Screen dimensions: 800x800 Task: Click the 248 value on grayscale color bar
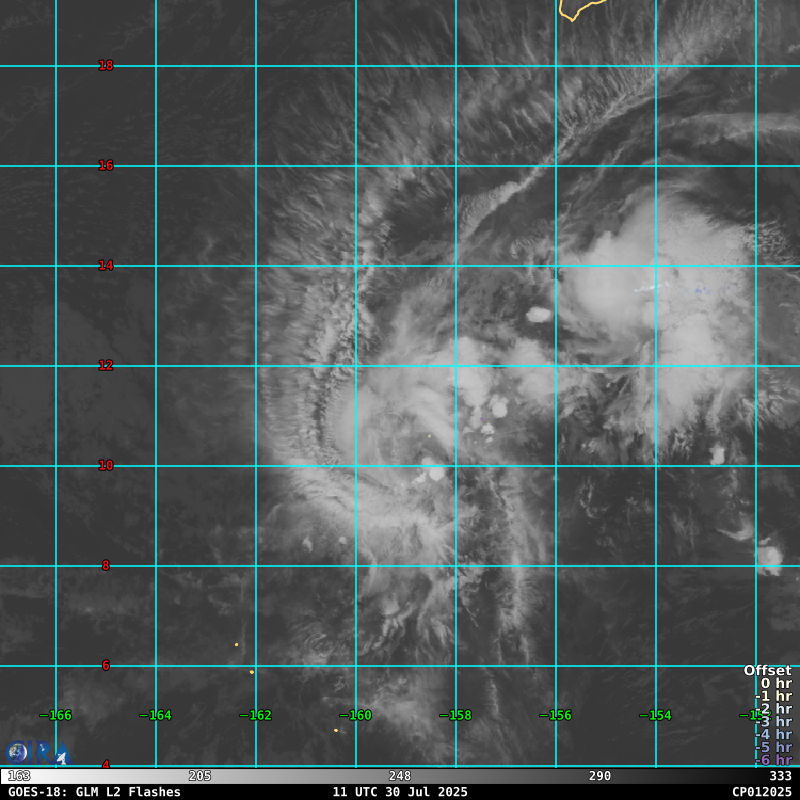(400, 776)
